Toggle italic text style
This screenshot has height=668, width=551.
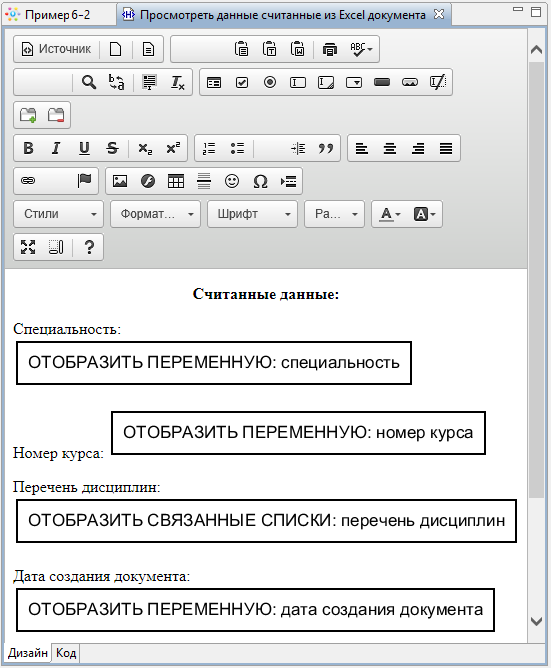tap(56, 148)
